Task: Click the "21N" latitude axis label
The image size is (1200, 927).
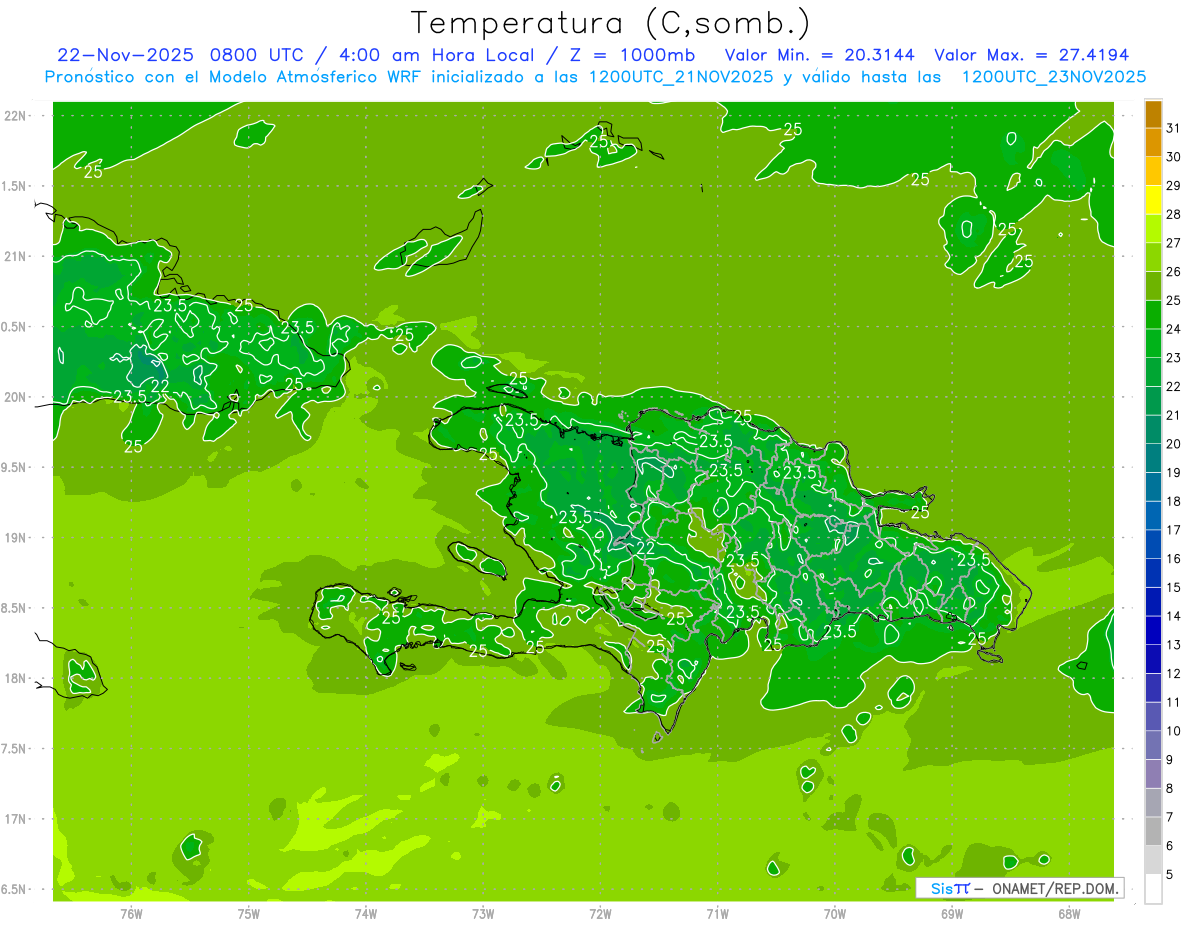Action: [16, 256]
